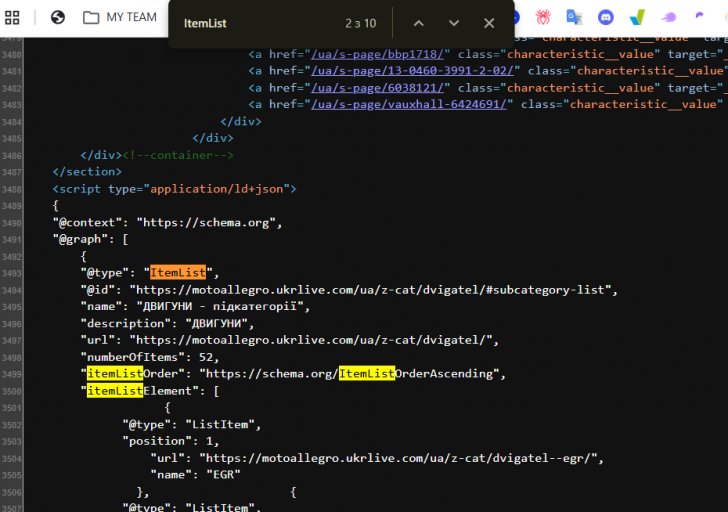
Task: Open the small purple arc extension icon
Action: 699,16
